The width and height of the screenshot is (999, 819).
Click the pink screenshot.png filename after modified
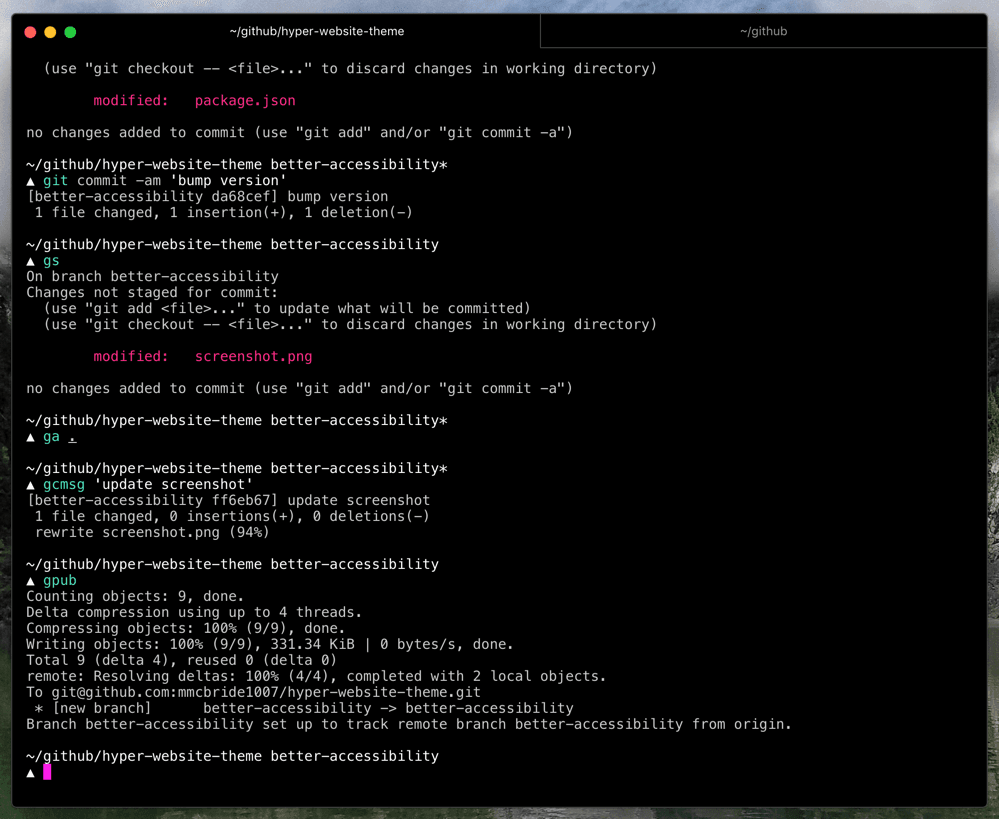pyautogui.click(x=253, y=357)
